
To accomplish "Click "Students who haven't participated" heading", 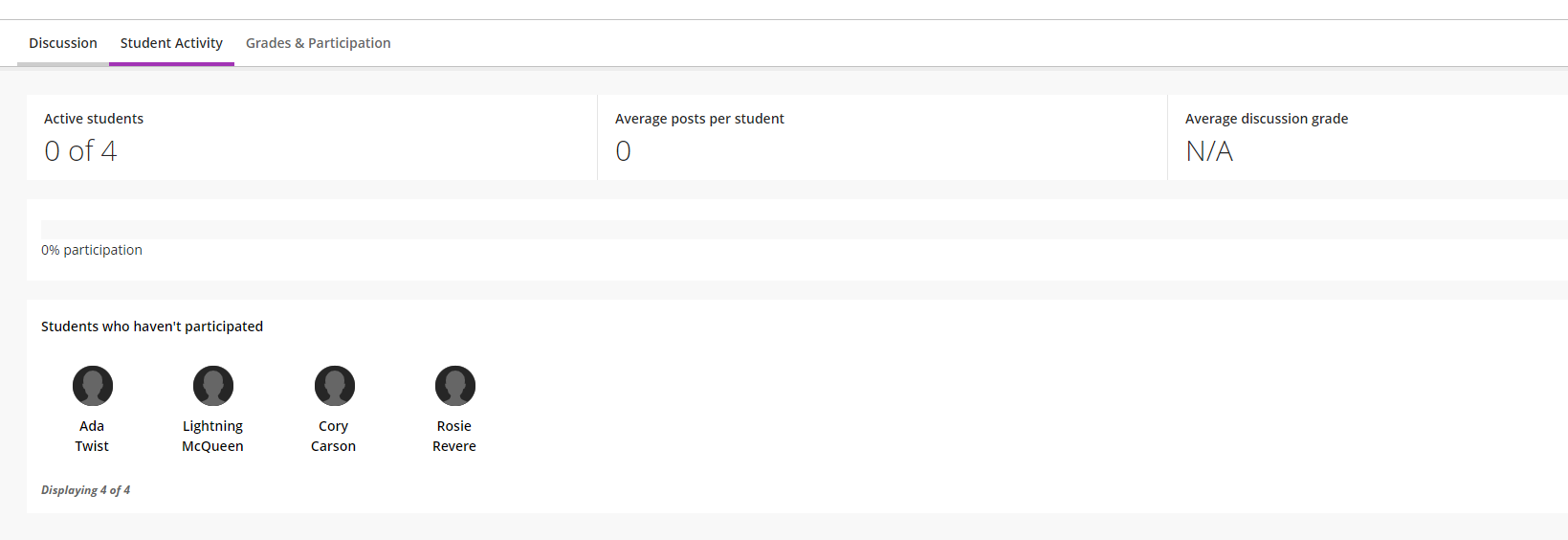I will click(152, 326).
